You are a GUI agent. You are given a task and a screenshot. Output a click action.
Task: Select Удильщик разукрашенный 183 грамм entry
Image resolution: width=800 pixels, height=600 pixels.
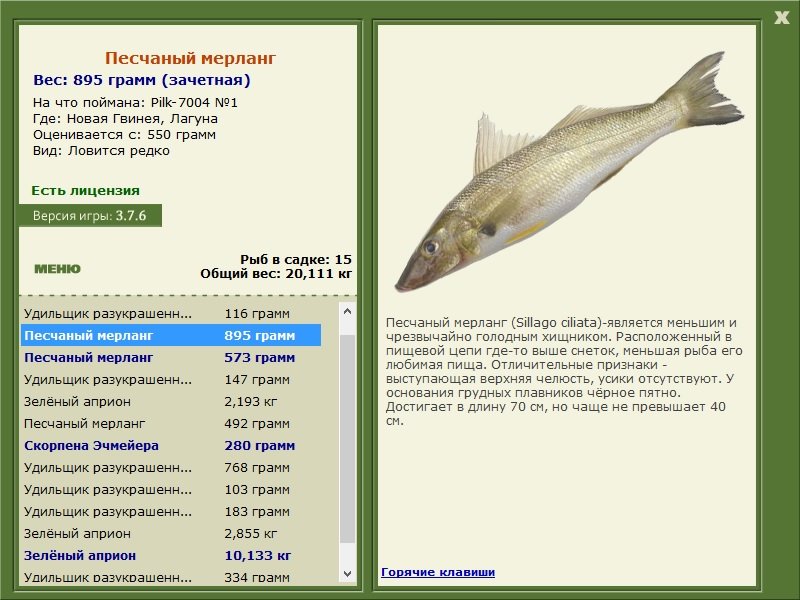171,511
